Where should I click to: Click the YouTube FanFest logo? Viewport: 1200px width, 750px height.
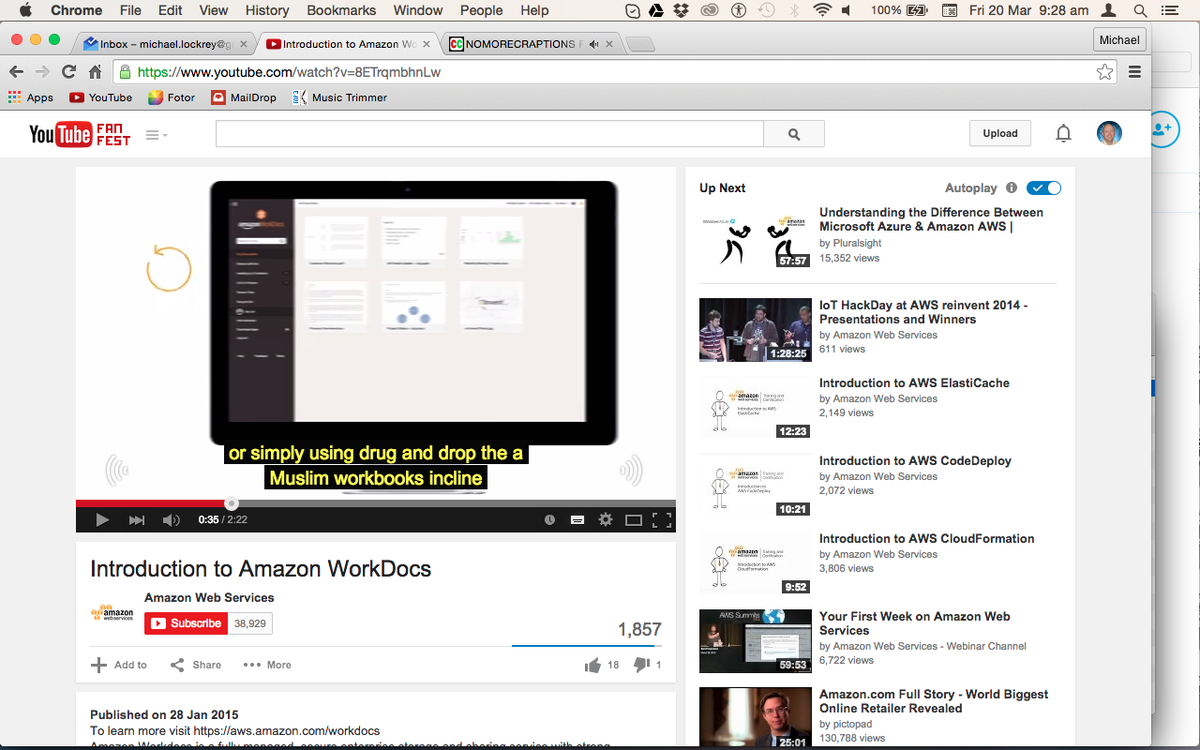point(79,133)
